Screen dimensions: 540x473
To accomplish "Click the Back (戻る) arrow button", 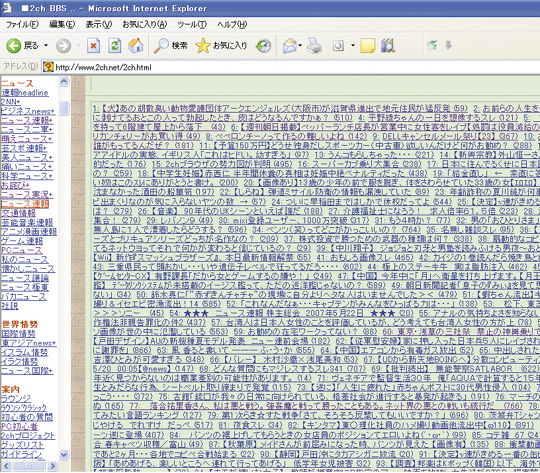I will [14, 45].
